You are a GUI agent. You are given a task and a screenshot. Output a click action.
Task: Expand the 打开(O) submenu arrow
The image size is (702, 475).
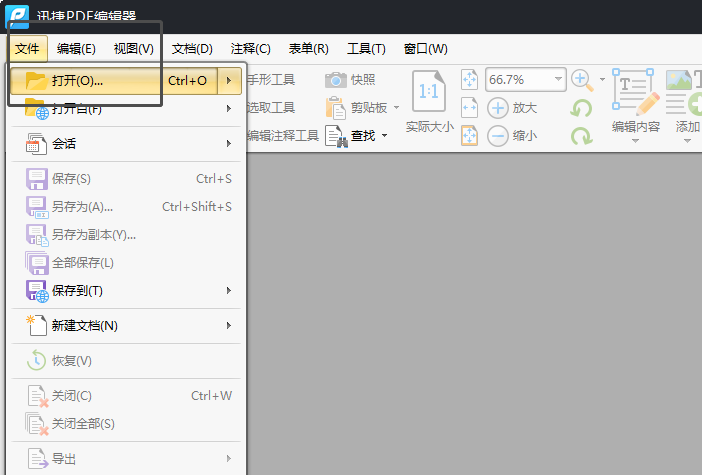[x=229, y=81]
